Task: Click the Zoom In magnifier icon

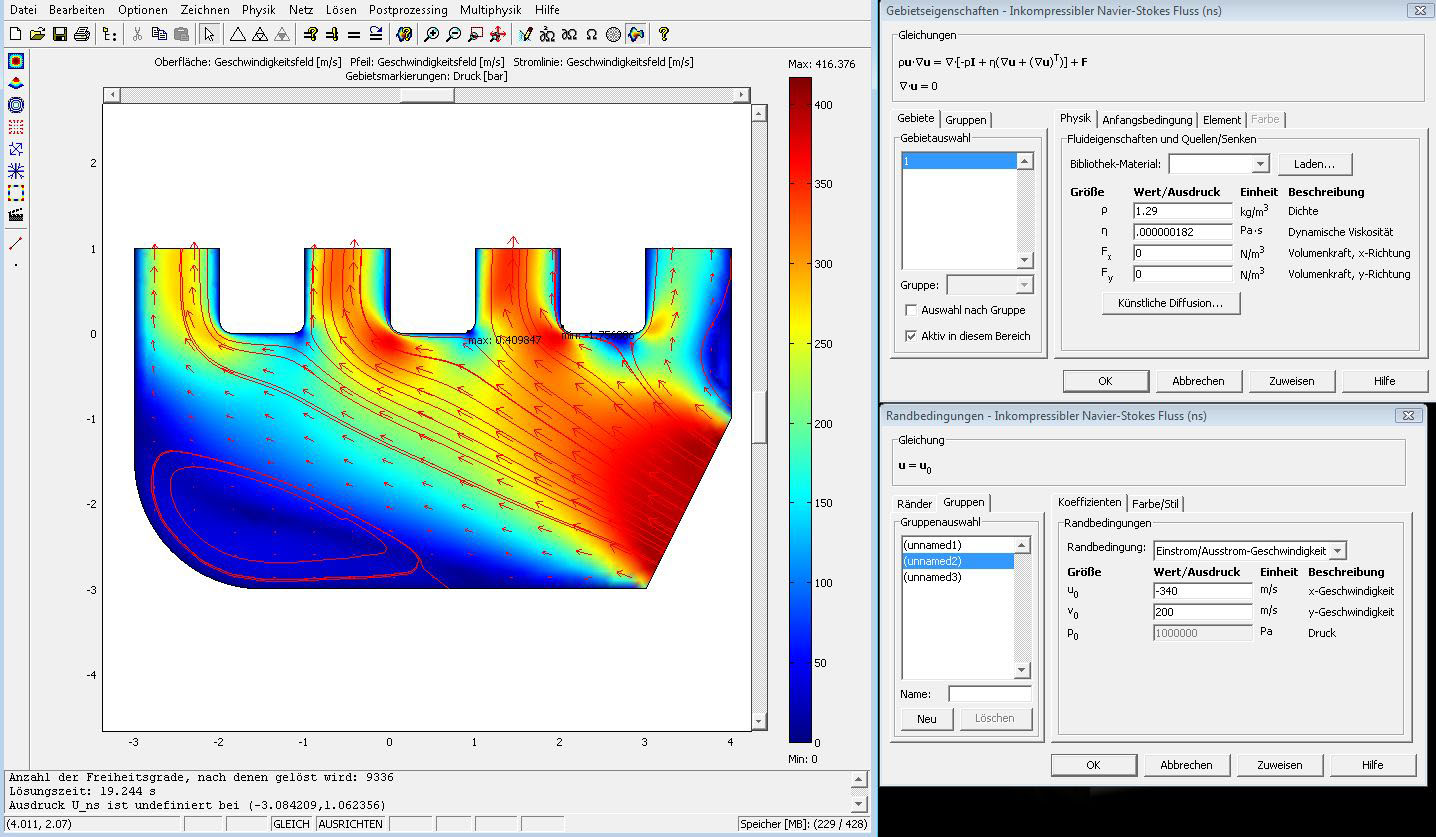Action: click(x=431, y=34)
